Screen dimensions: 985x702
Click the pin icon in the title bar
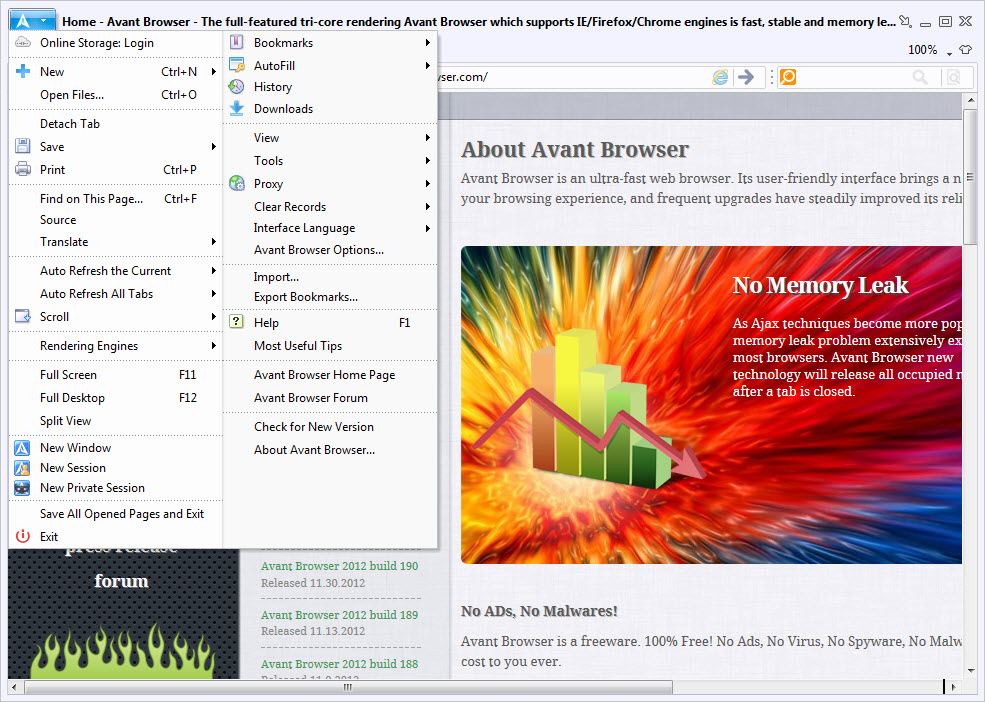pyautogui.click(x=905, y=21)
